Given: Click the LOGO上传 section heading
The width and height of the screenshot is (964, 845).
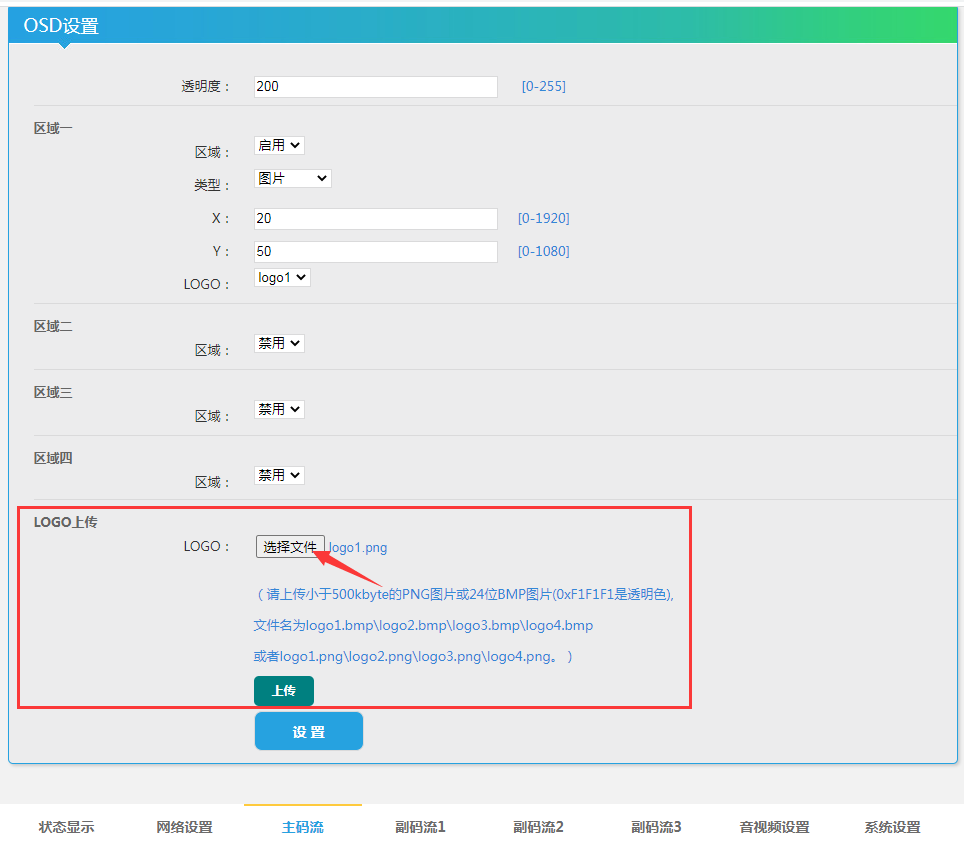Looking at the screenshot, I should point(66,522).
